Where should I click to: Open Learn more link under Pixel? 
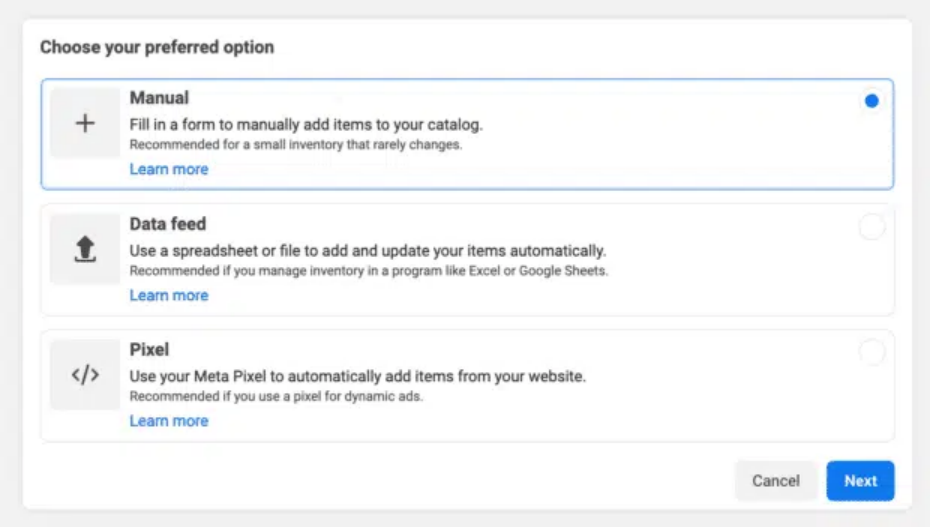169,421
